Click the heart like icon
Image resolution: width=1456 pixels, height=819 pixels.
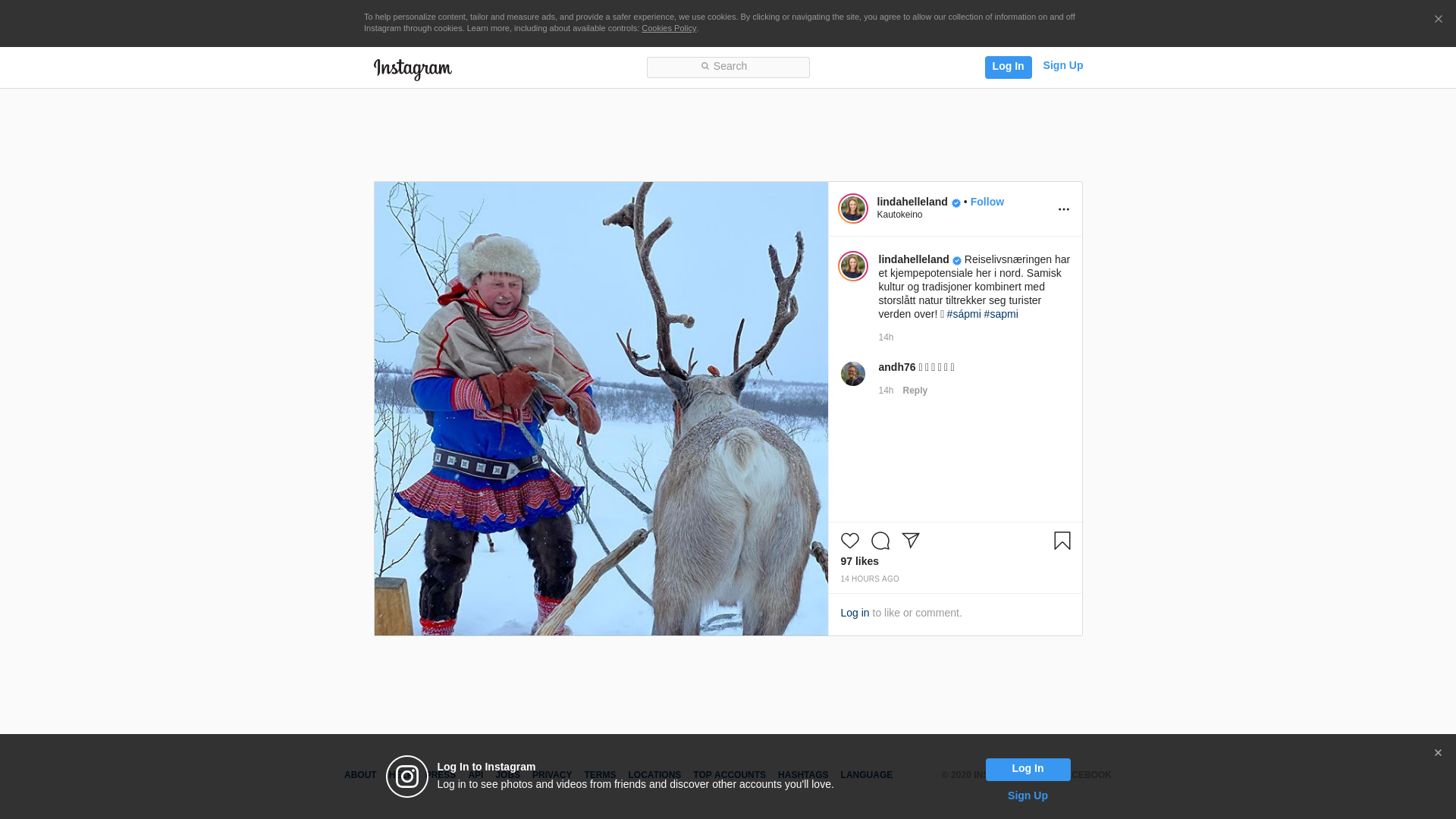tap(849, 541)
